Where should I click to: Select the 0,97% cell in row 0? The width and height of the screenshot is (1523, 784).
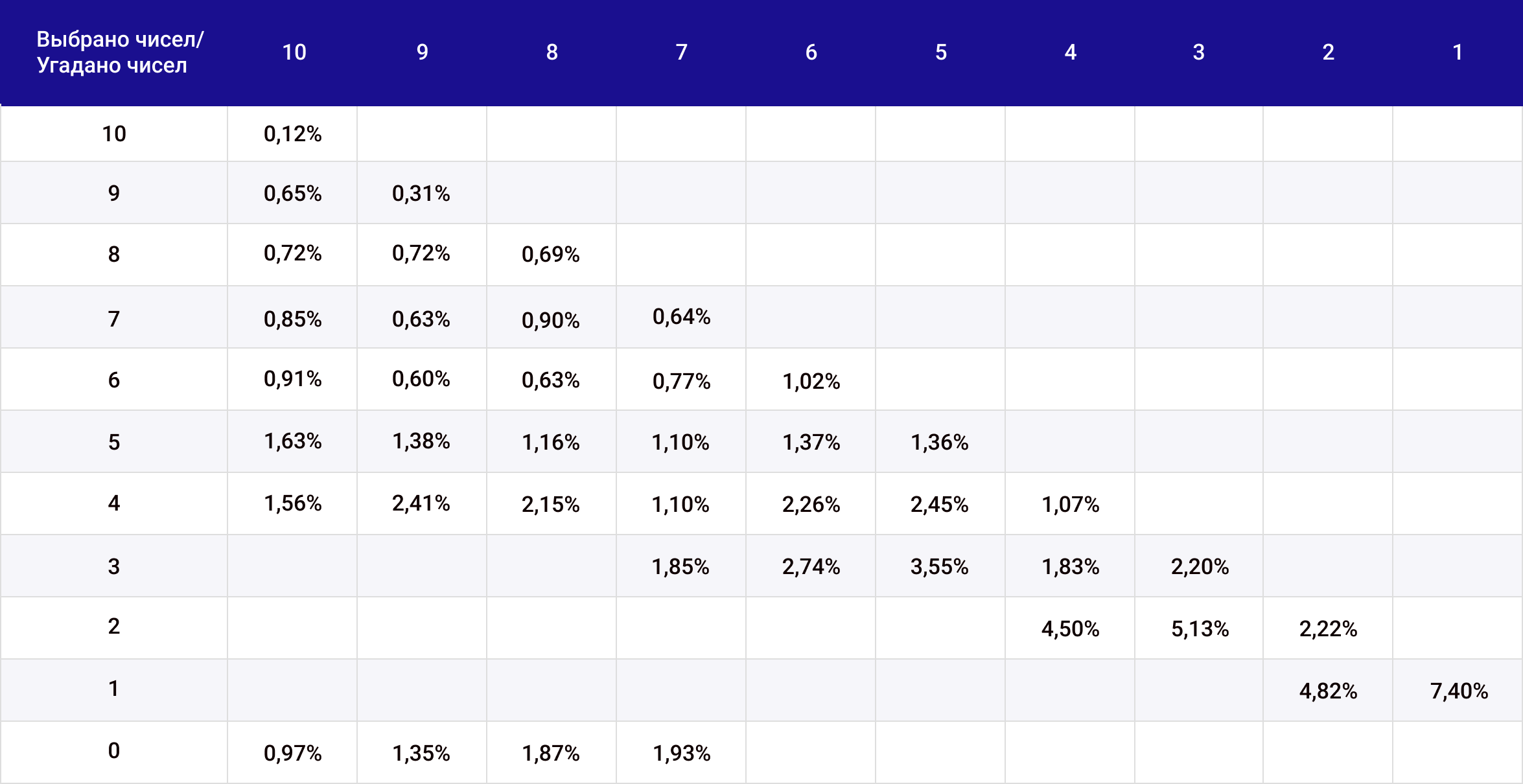(292, 754)
